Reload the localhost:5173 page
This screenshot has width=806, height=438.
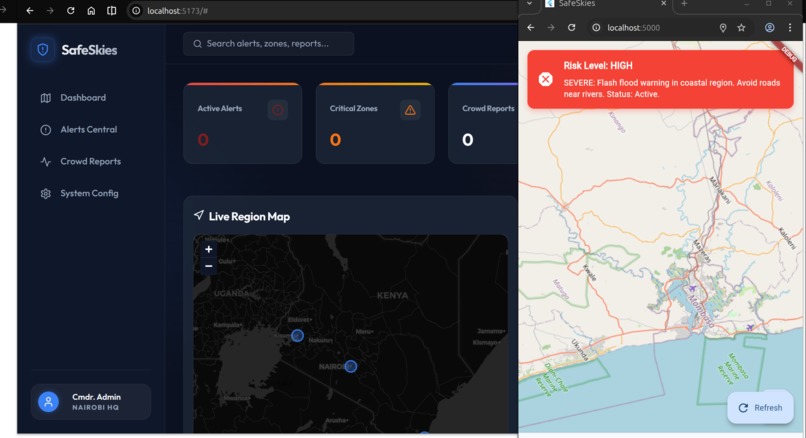[70, 10]
